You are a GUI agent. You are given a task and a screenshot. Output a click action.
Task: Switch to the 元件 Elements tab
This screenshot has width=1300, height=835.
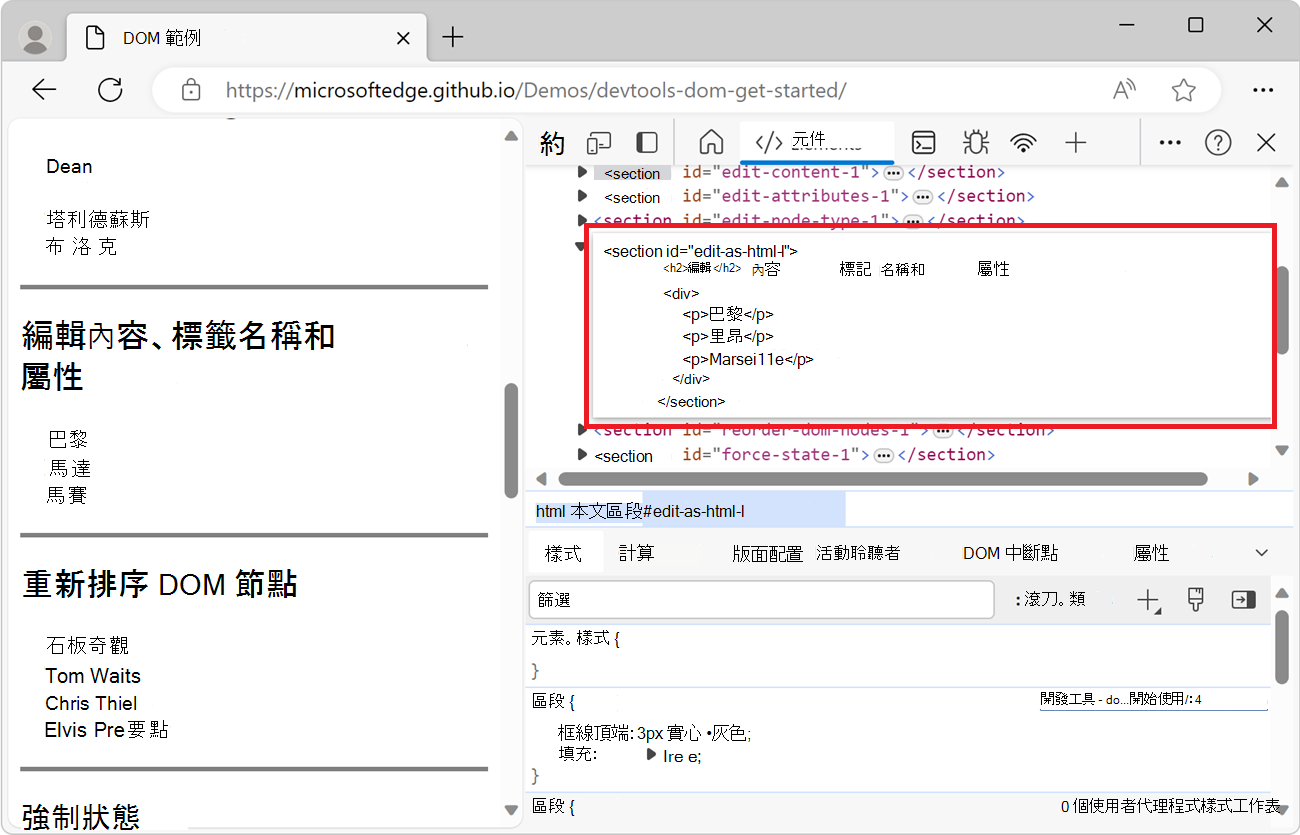[x=817, y=142]
